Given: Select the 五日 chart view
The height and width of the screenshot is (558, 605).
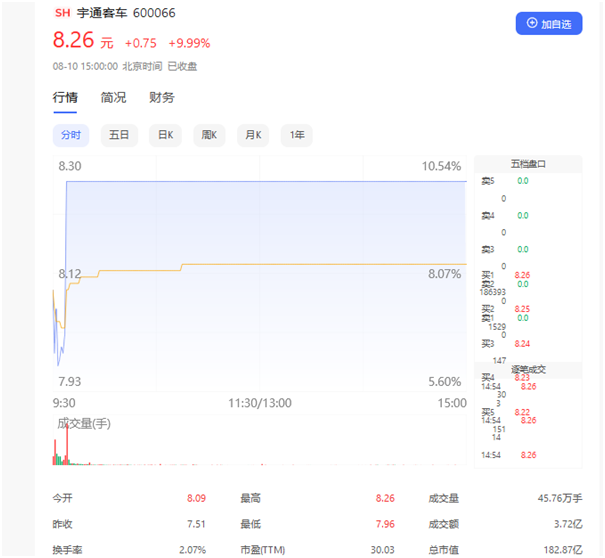Looking at the screenshot, I should (x=119, y=135).
